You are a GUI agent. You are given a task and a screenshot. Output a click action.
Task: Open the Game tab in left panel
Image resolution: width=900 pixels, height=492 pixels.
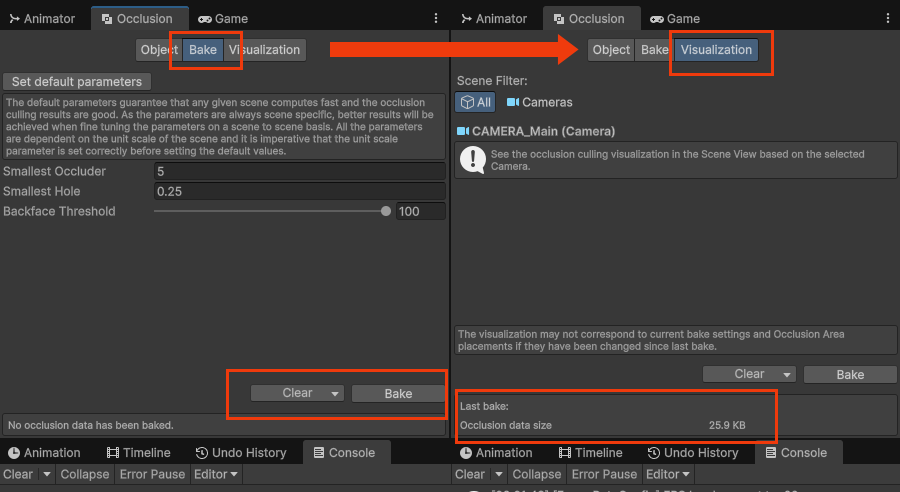point(222,18)
